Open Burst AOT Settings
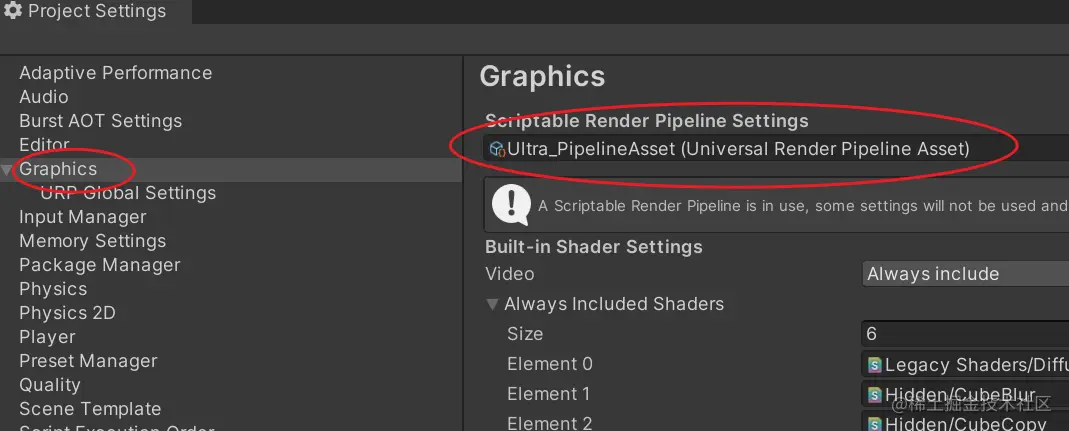 click(100, 121)
